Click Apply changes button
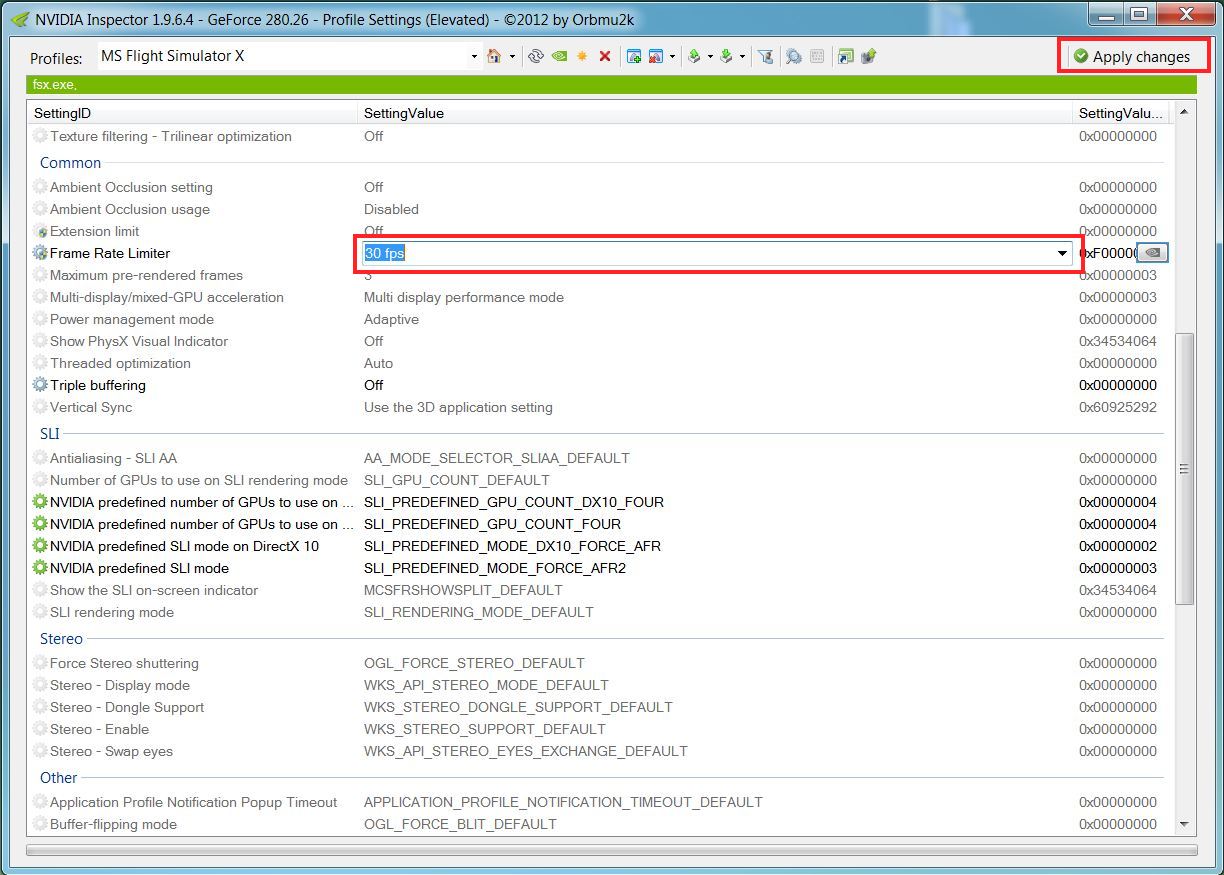This screenshot has height=875, width=1224. coord(1133,56)
